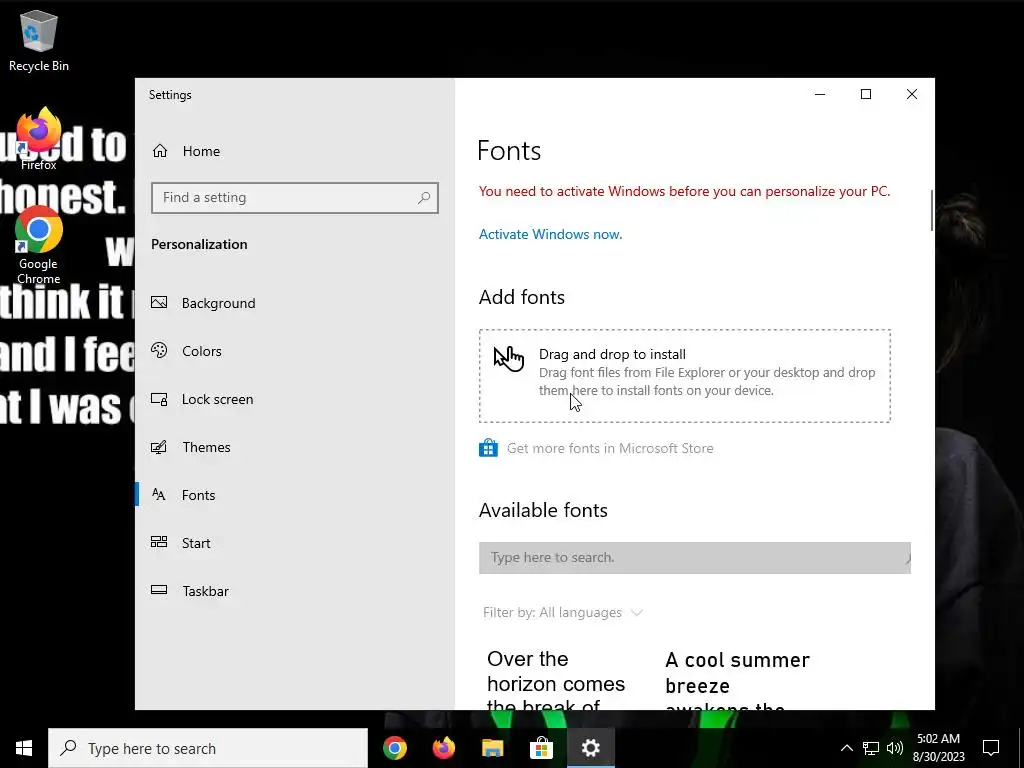Click the Taskbar icon in sidebar
1024x768 pixels.
(159, 590)
